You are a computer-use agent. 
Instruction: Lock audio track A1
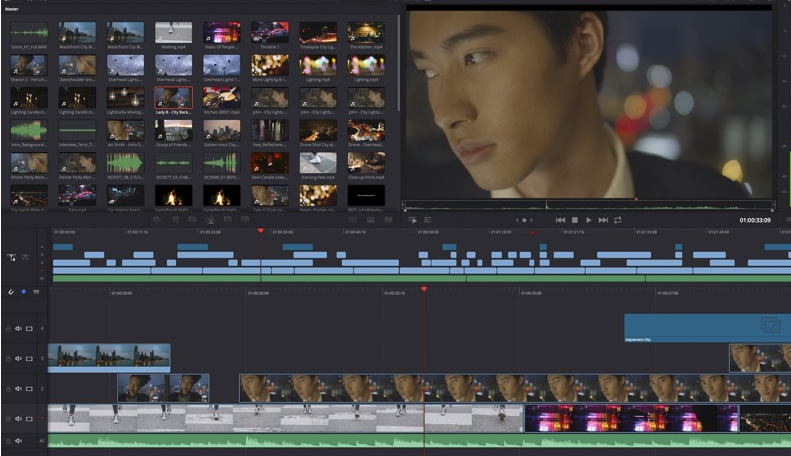[x=8, y=441]
